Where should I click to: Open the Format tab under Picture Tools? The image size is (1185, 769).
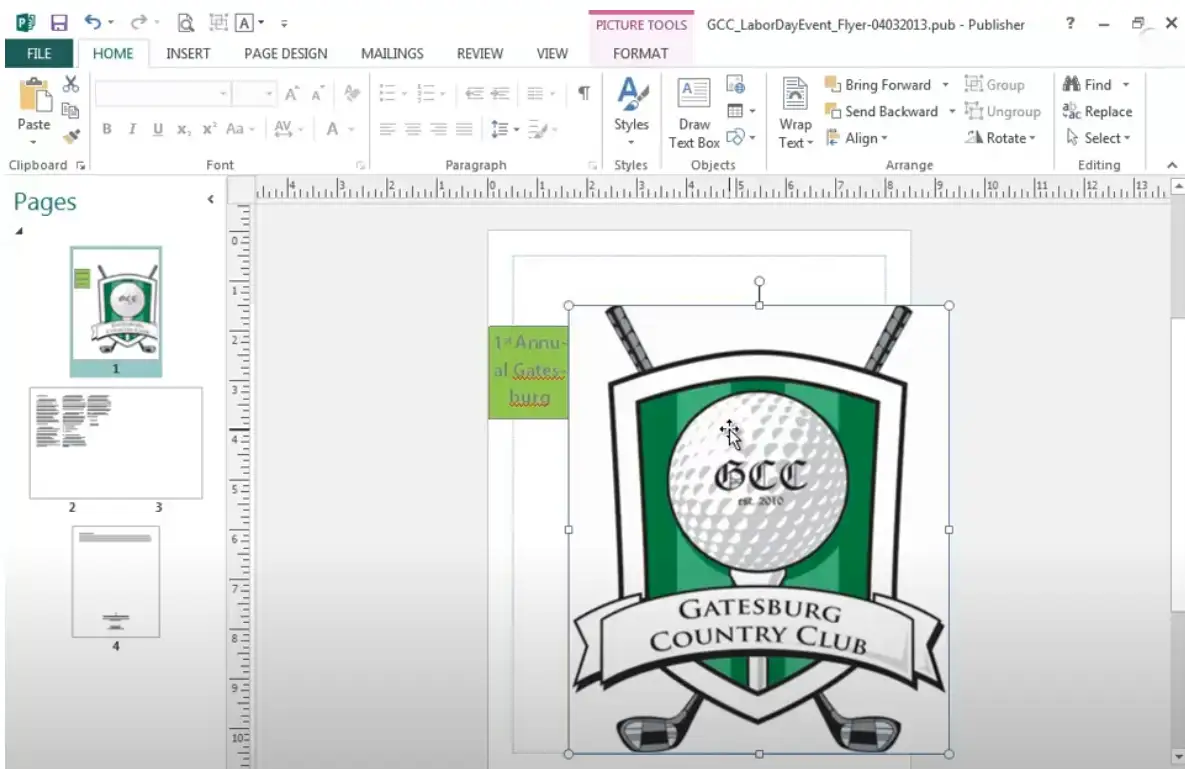[640, 54]
